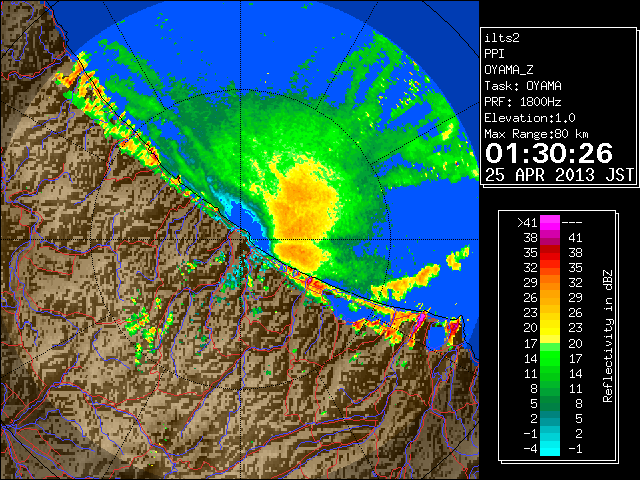Pick the orange 29 dBZ legend band
Image resolution: width=640 pixels, height=480 pixels.
coord(550,283)
